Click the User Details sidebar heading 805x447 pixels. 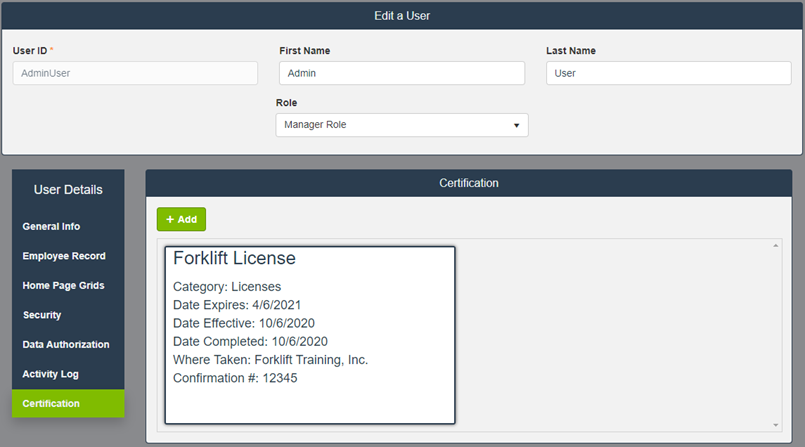(x=68, y=190)
